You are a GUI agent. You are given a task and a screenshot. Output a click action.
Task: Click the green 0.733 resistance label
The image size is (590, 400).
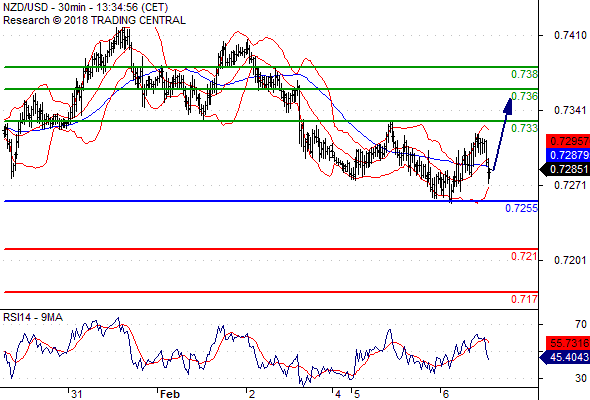point(524,128)
